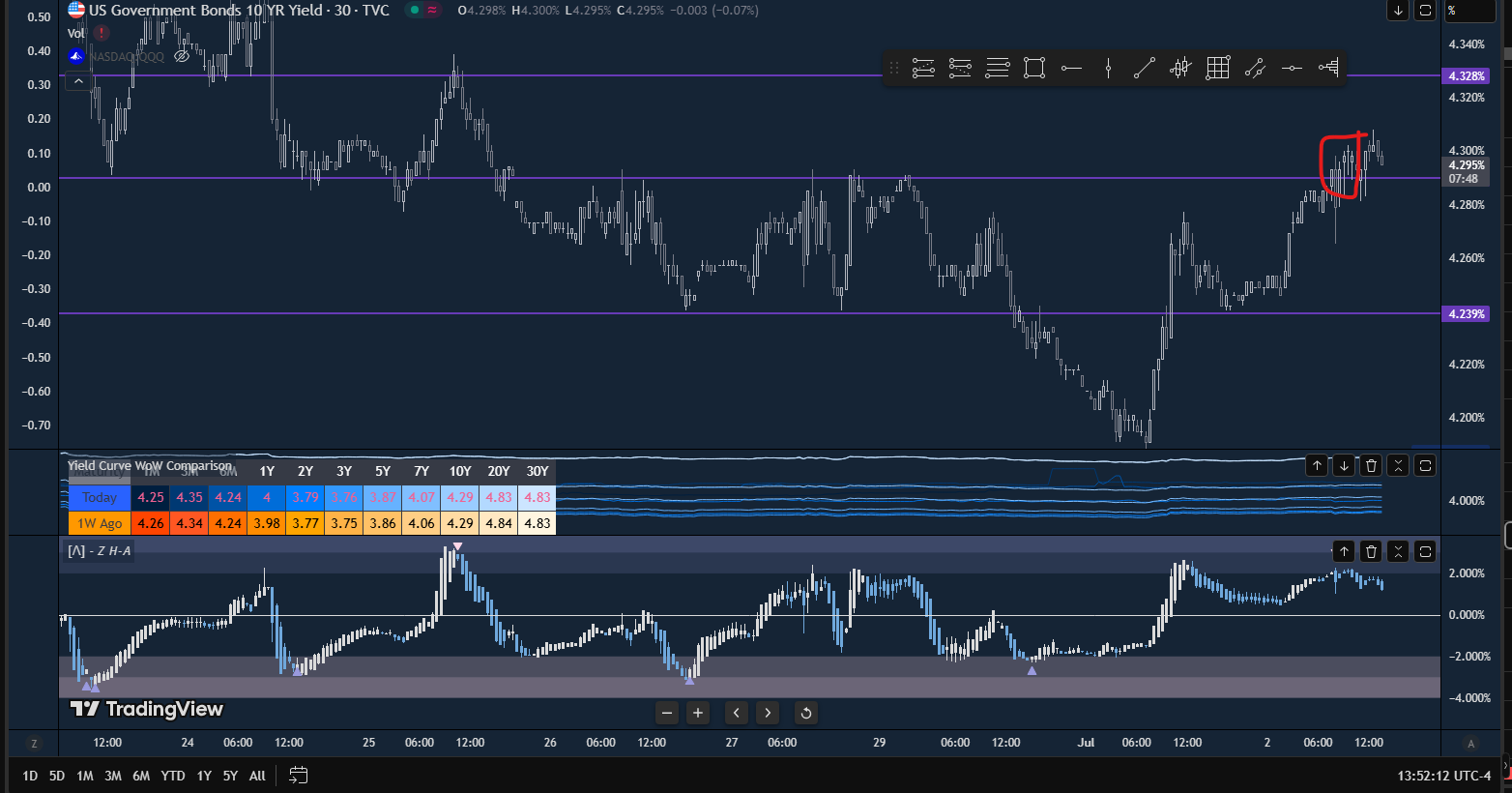Select the vertical line tool
Viewport: 1512px width, 793px height.
click(1108, 68)
